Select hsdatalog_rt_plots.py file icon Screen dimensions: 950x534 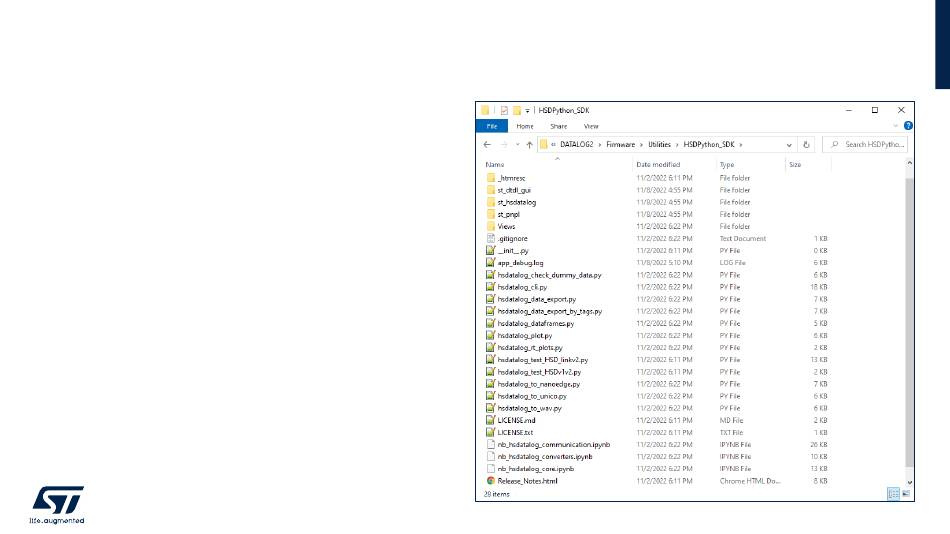pos(491,347)
